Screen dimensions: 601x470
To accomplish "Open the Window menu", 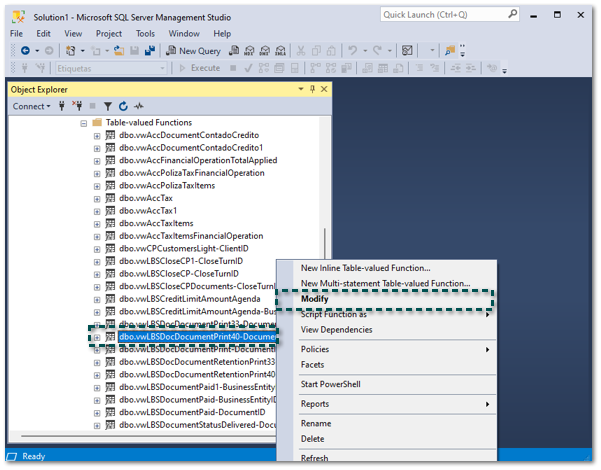I will click(x=184, y=34).
